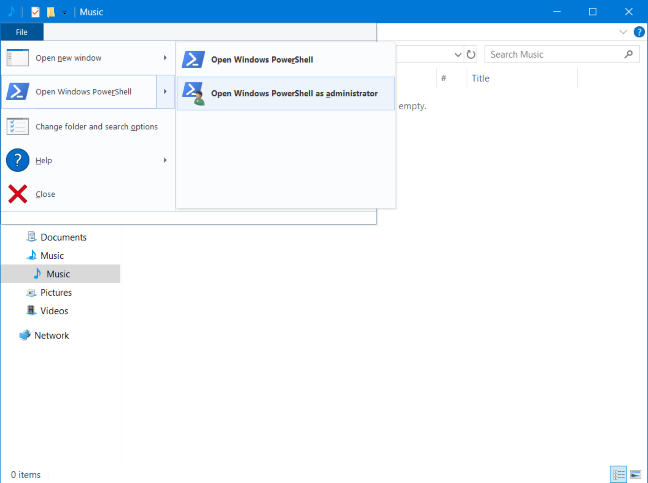This screenshot has width=648, height=483.
Task: Click the Search Music field
Action: pos(562,55)
